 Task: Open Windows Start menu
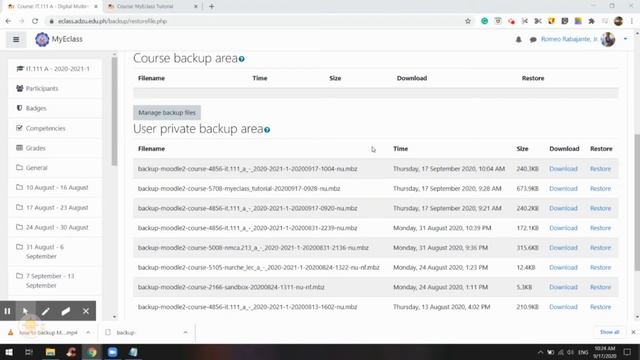tap(9, 352)
